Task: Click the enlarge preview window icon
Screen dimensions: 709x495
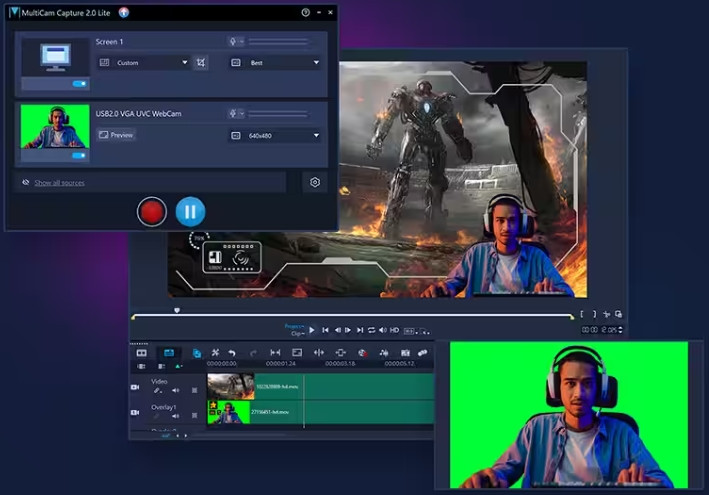Action: 618,314
